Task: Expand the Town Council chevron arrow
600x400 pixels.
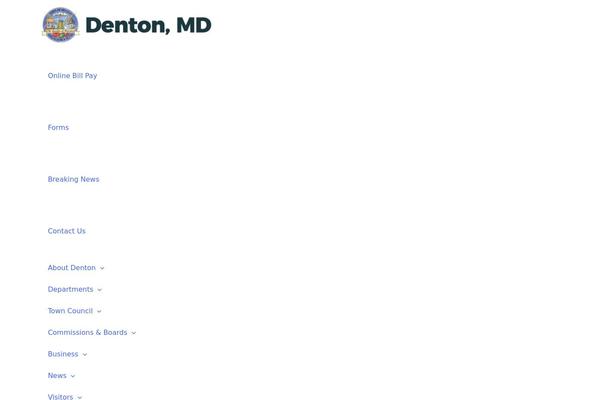Action: click(x=99, y=311)
